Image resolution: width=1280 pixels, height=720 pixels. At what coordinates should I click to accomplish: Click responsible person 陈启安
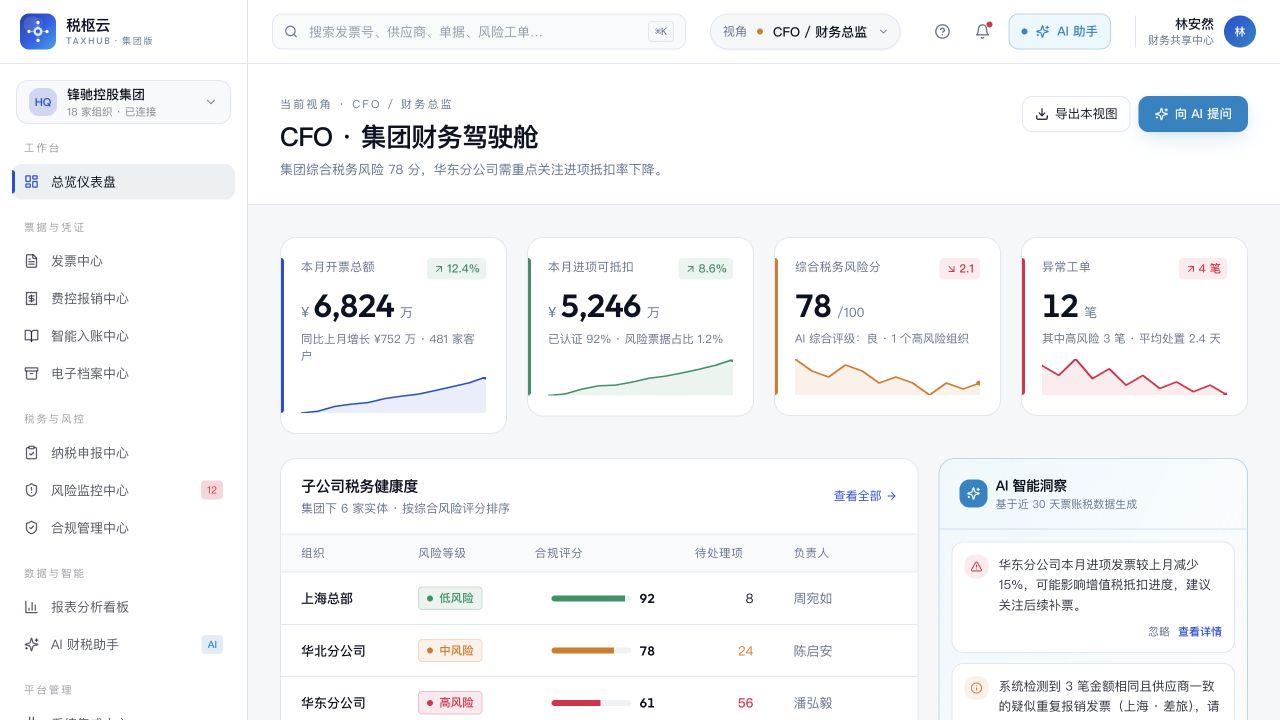(x=813, y=650)
